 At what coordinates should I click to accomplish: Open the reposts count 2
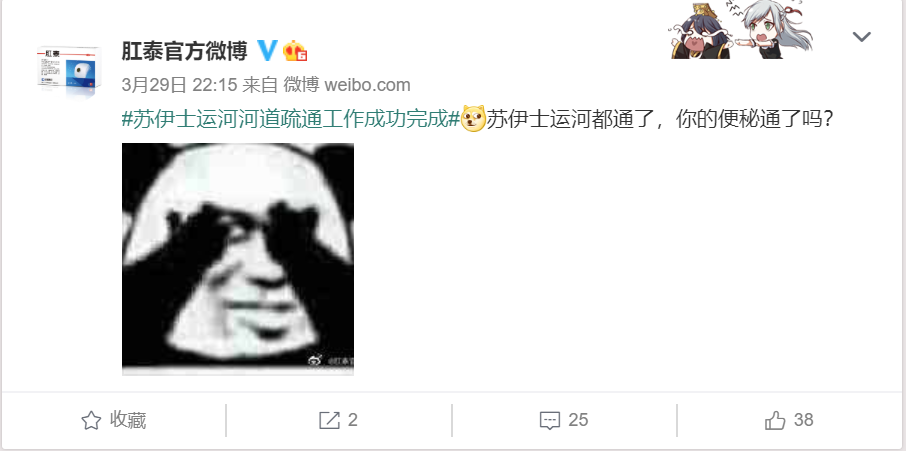pos(352,420)
